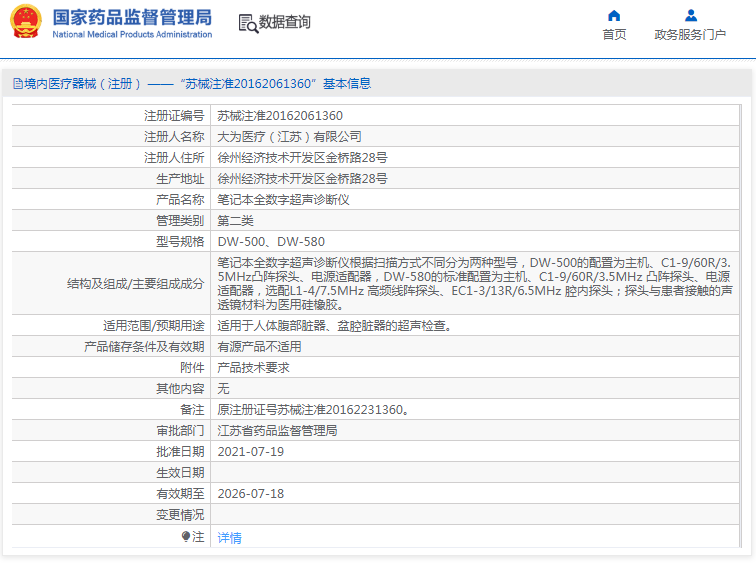Click the 附件 label
The width and height of the screenshot is (756, 563).
192,368
